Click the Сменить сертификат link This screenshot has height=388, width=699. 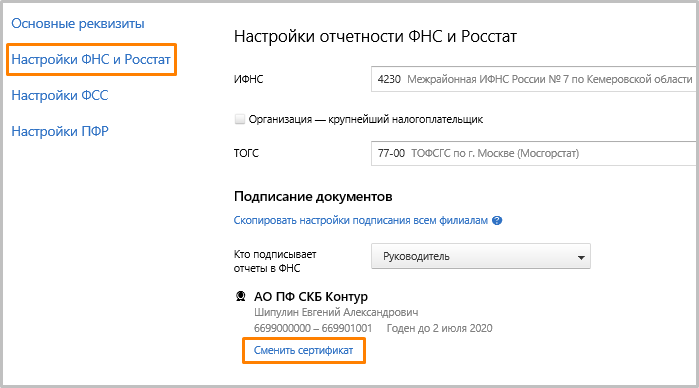[303, 351]
